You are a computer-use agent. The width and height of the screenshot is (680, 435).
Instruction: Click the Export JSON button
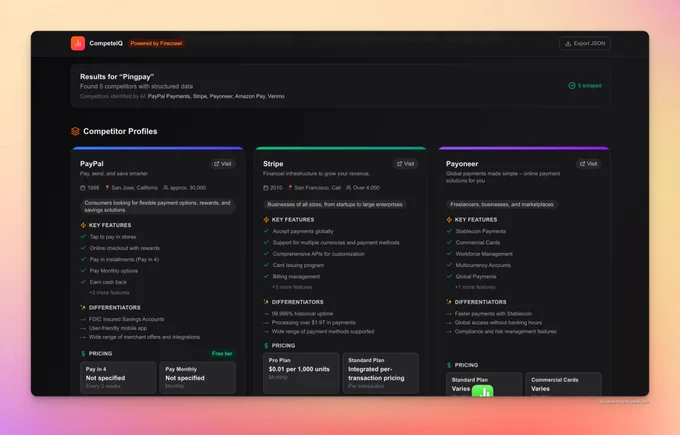point(585,43)
